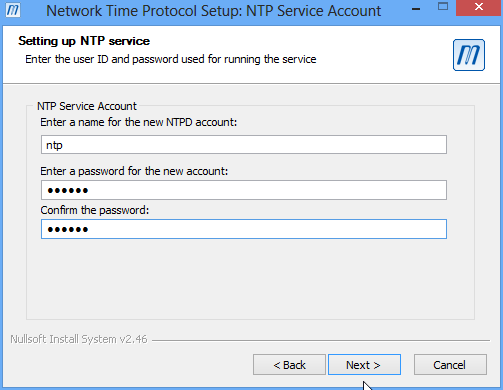The height and width of the screenshot is (390, 503).
Task: Cancel the NTP installation
Action: (x=450, y=365)
